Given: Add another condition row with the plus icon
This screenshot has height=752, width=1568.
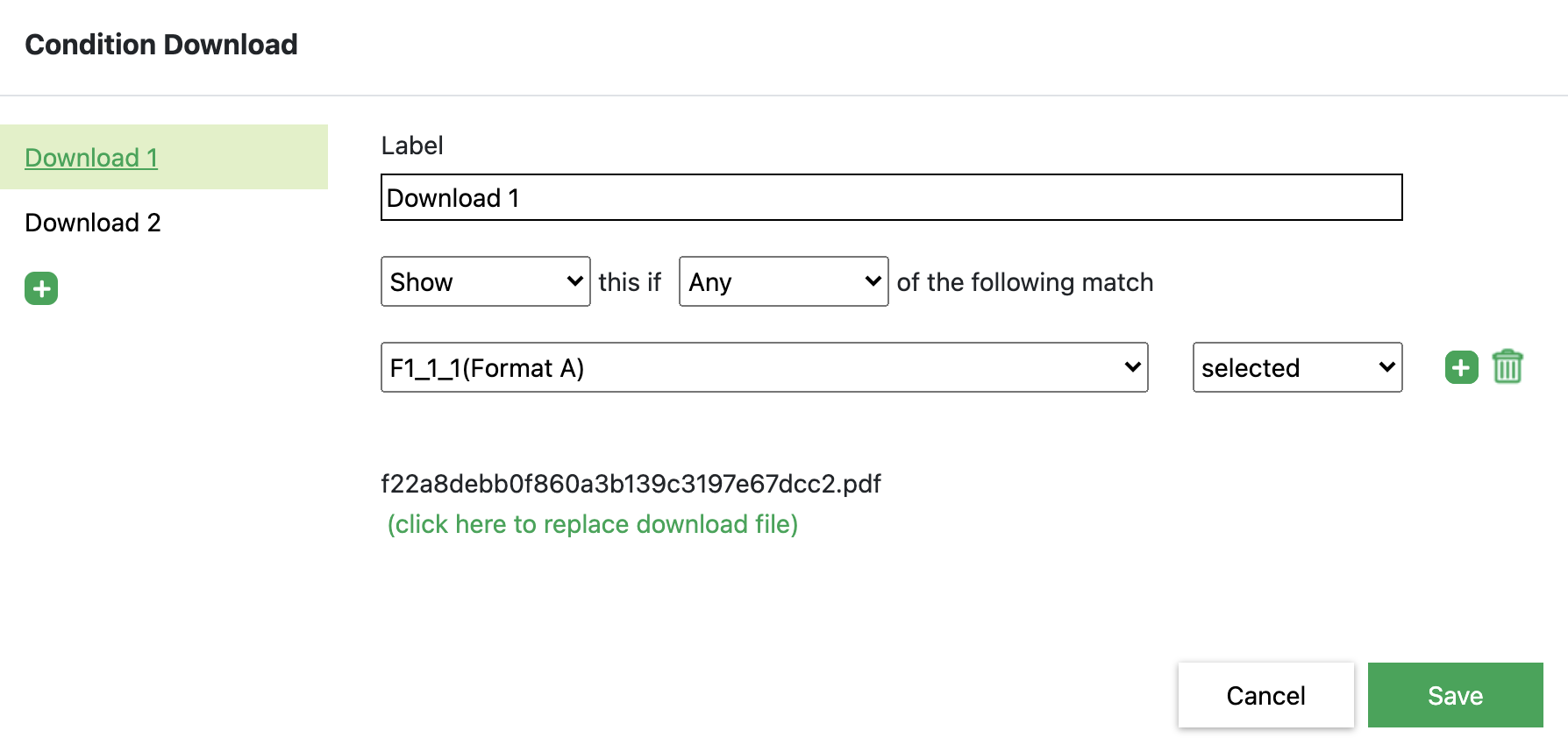Looking at the screenshot, I should point(1461,367).
